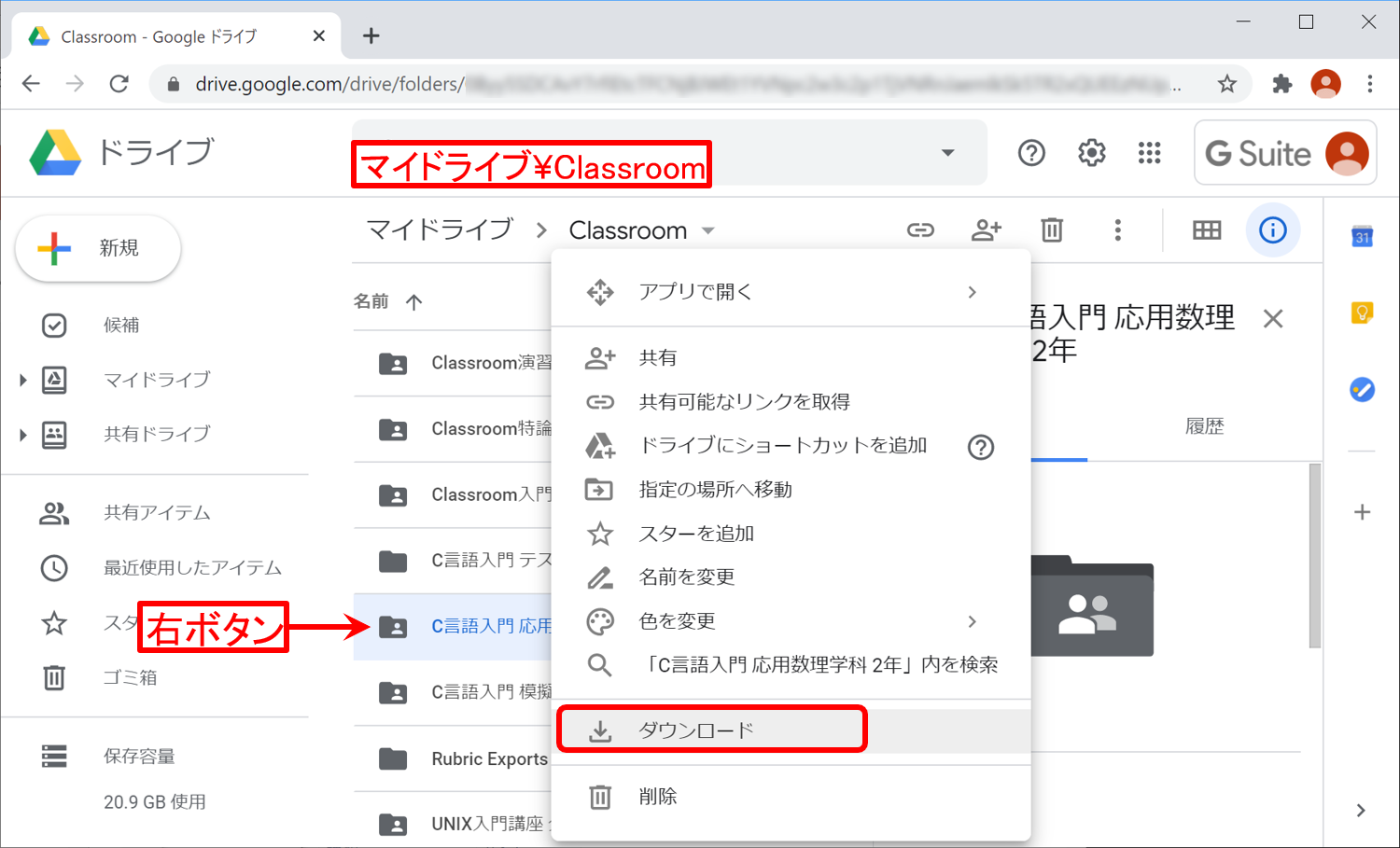Image resolution: width=1400 pixels, height=848 pixels.
Task: Choose 削除 (Remove) in context menu
Action: click(x=791, y=797)
